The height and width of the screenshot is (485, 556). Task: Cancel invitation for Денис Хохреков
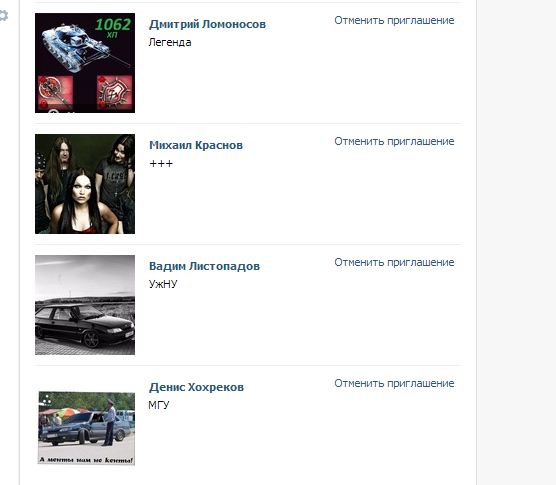tap(394, 383)
